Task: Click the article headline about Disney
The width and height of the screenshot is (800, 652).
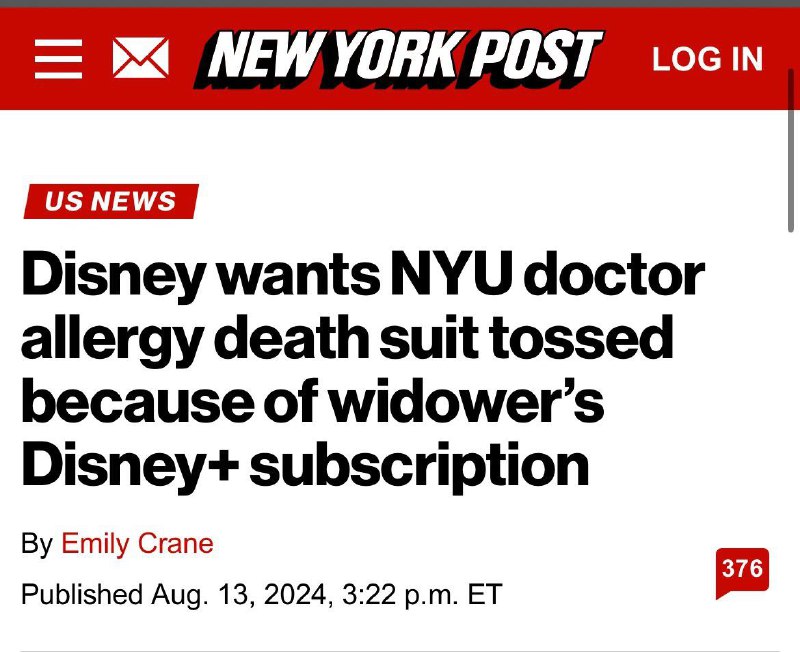Action: click(x=362, y=370)
